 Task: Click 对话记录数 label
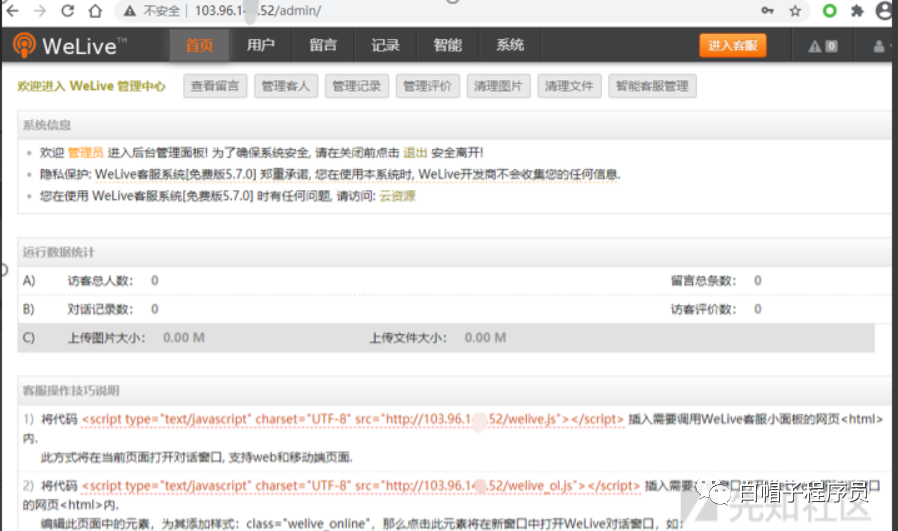(100, 309)
